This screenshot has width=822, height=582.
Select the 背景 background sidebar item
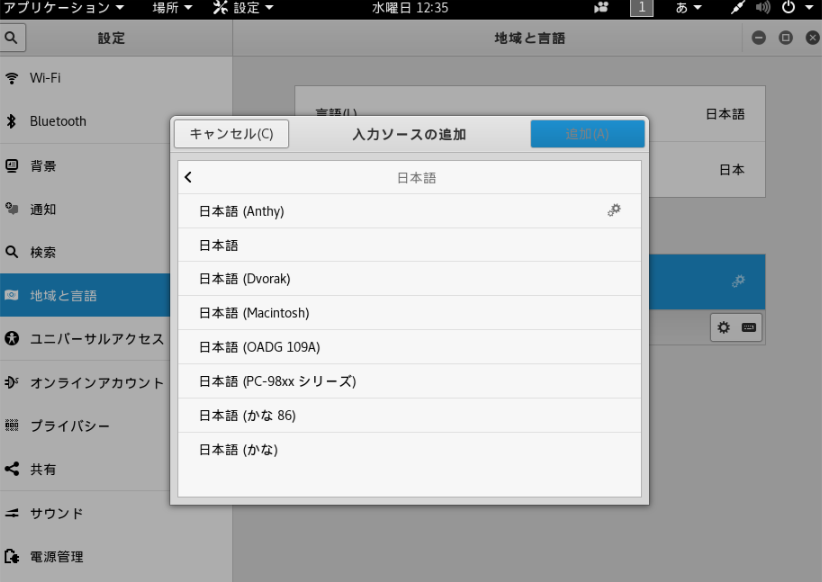coord(116,166)
